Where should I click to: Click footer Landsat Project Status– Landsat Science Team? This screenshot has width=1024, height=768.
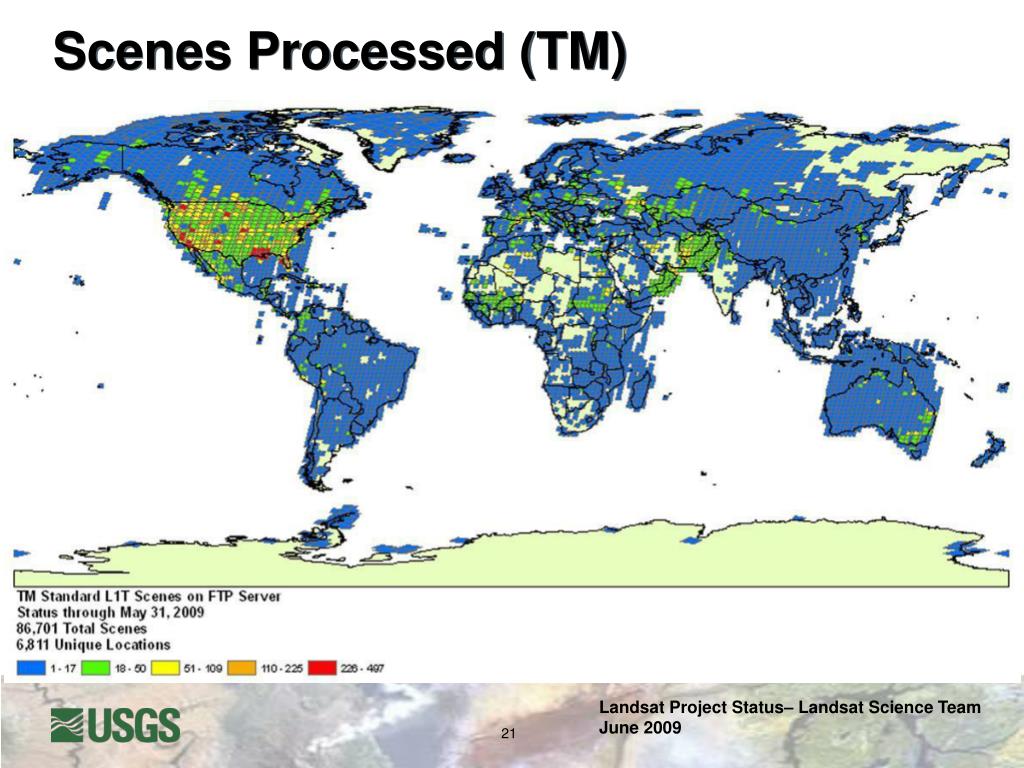coord(790,707)
